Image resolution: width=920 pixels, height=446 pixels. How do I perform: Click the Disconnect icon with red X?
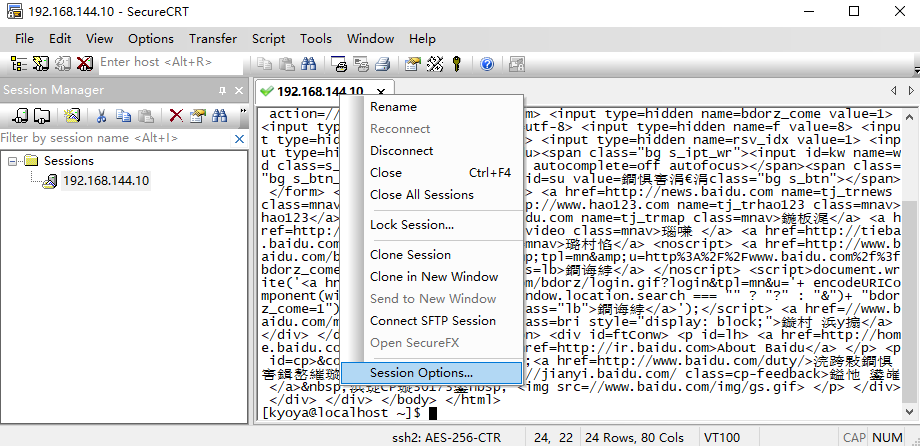tap(84, 63)
